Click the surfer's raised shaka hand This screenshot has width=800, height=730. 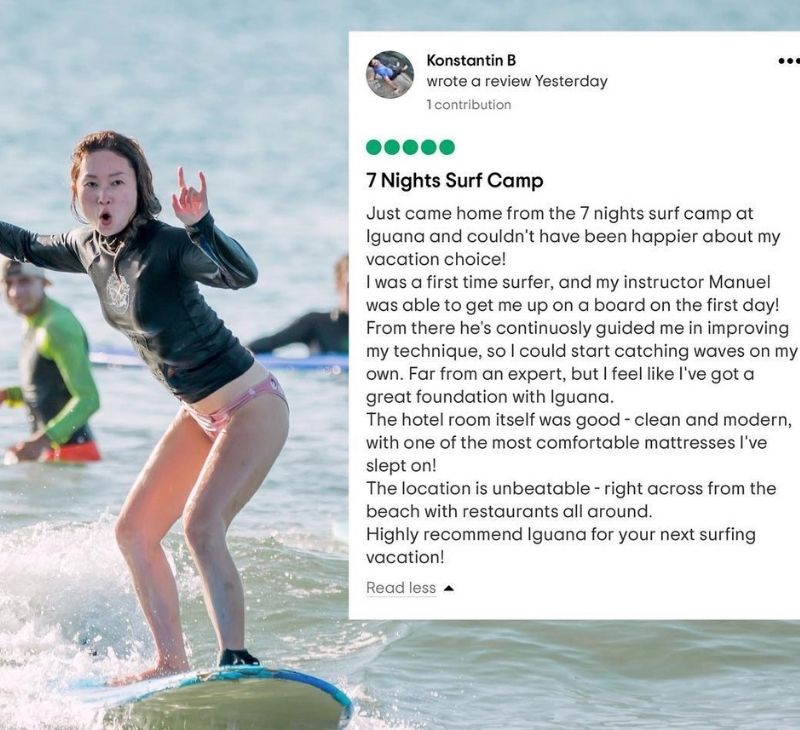click(189, 196)
